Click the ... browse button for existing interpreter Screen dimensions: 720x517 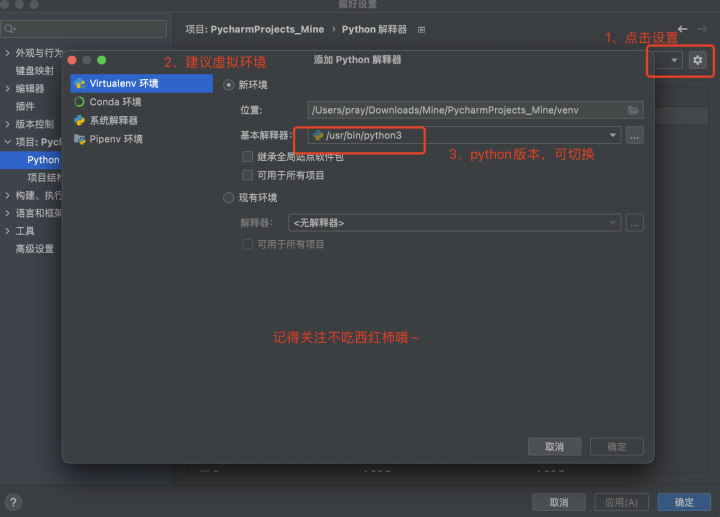point(635,223)
